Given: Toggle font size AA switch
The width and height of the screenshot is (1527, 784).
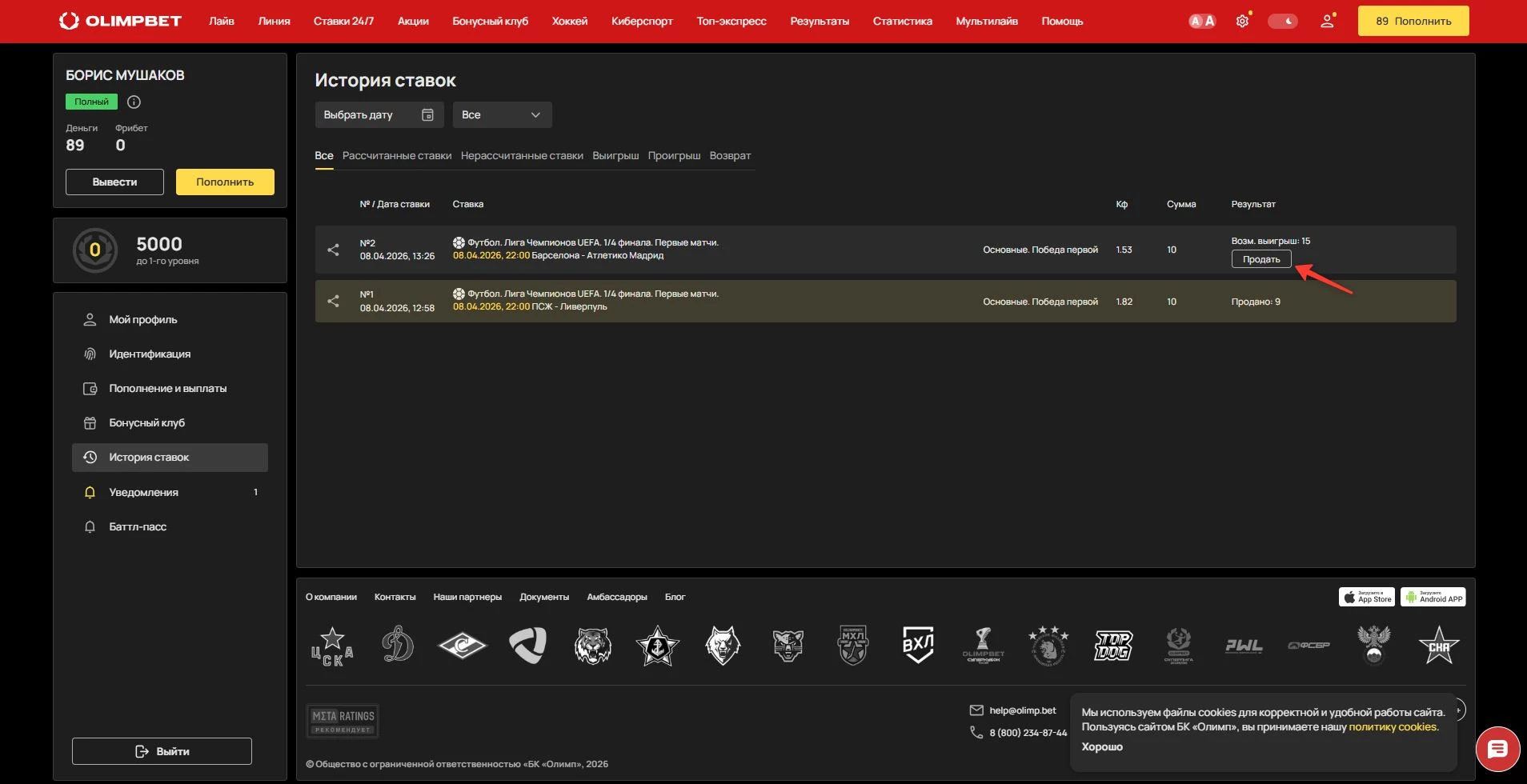Looking at the screenshot, I should [1201, 22].
